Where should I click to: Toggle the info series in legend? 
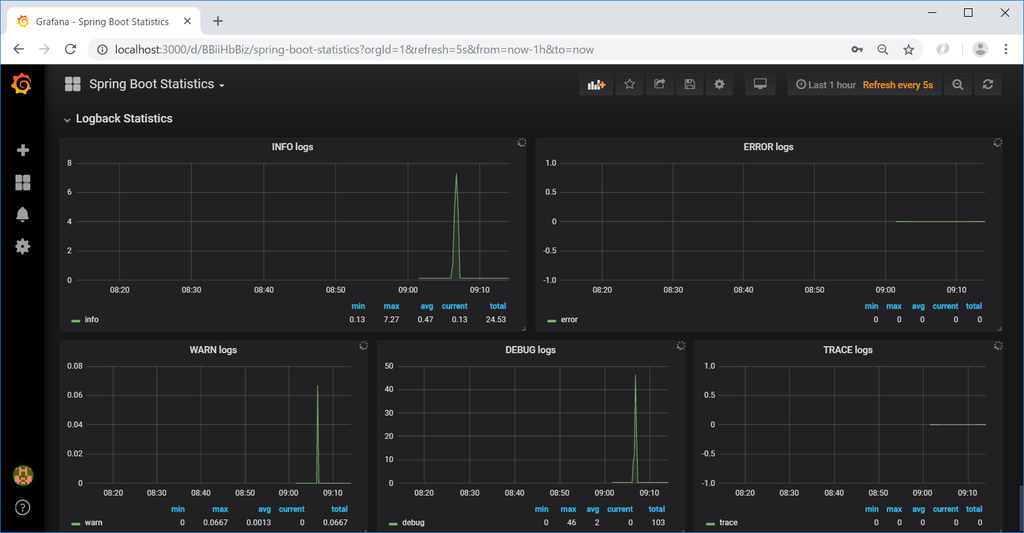click(91, 319)
